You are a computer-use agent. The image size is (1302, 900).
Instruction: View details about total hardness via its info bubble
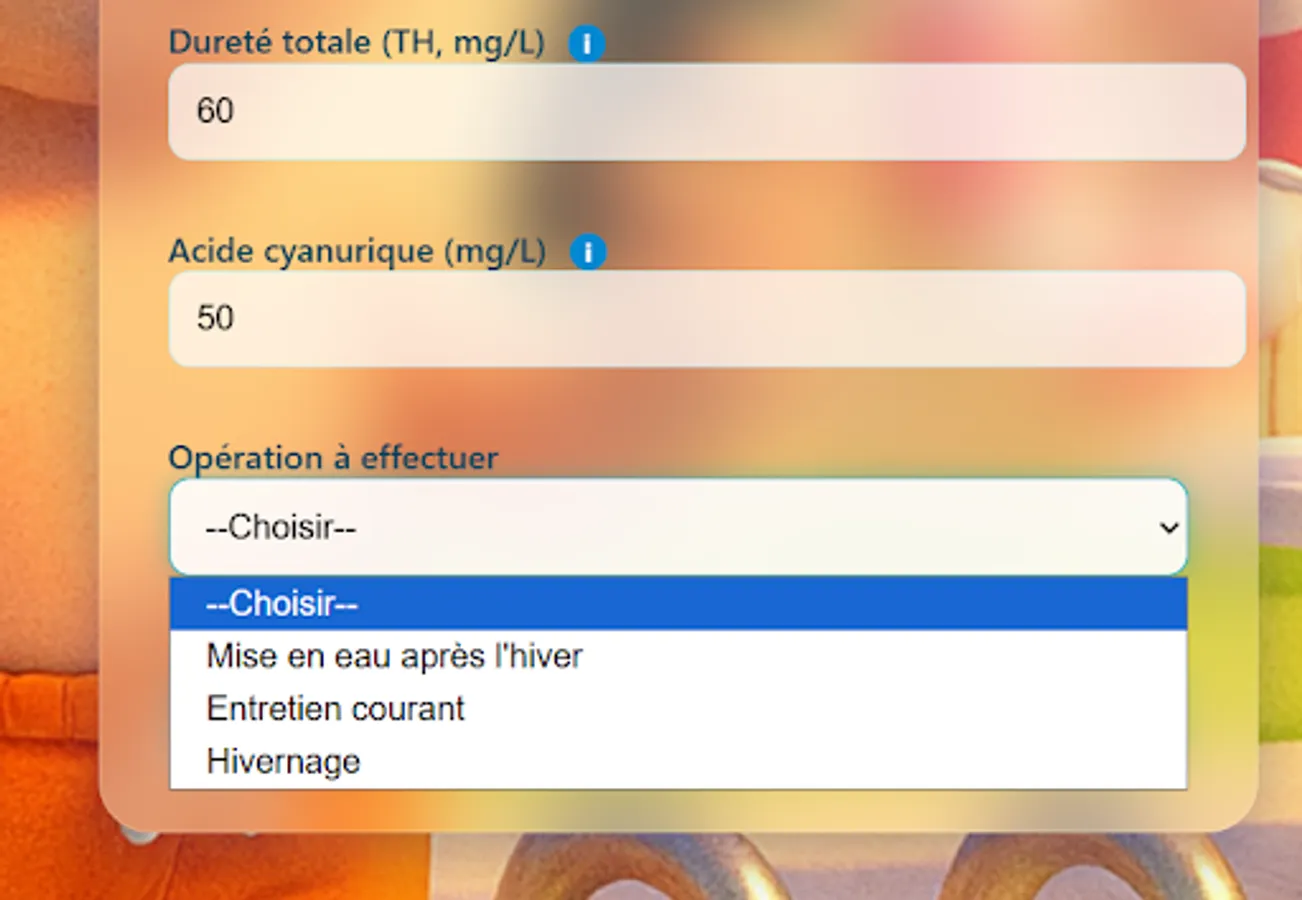[x=586, y=43]
